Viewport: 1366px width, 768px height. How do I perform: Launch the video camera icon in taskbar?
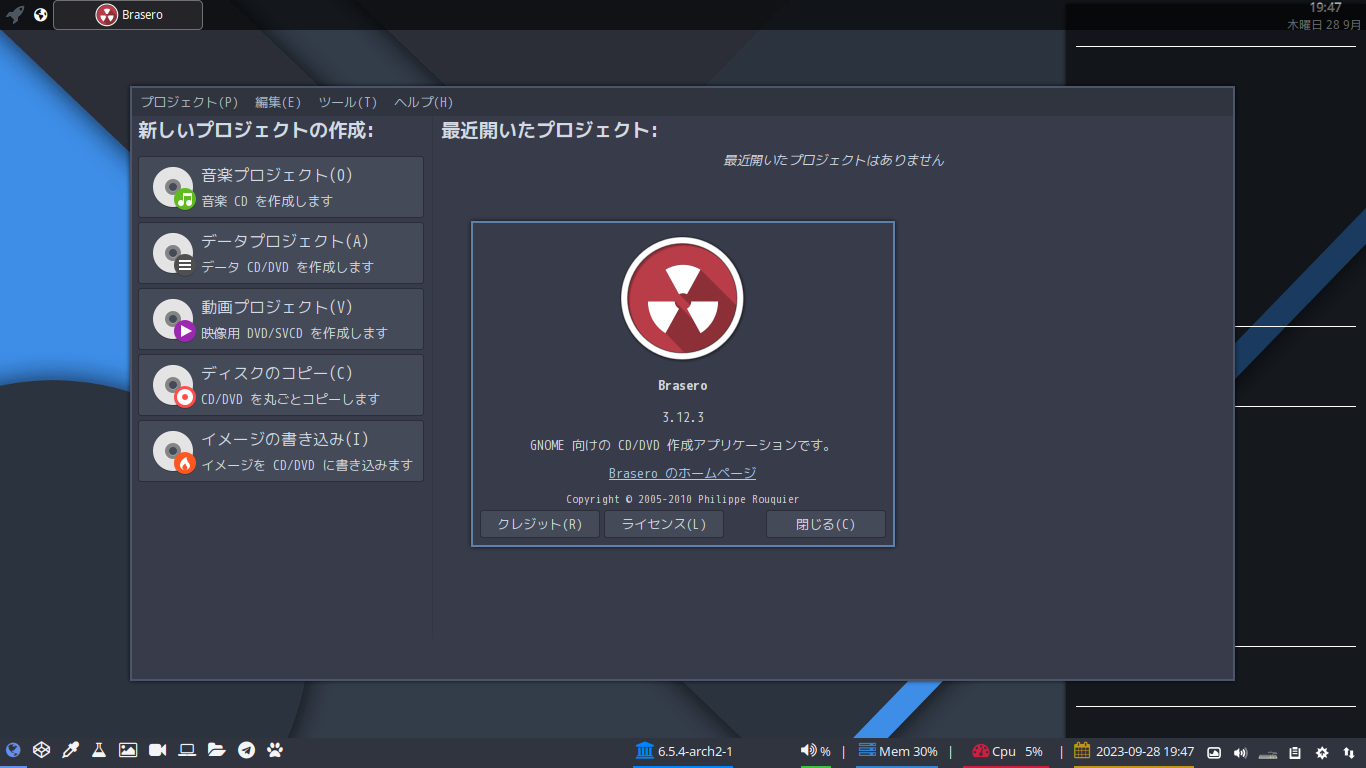click(x=157, y=750)
